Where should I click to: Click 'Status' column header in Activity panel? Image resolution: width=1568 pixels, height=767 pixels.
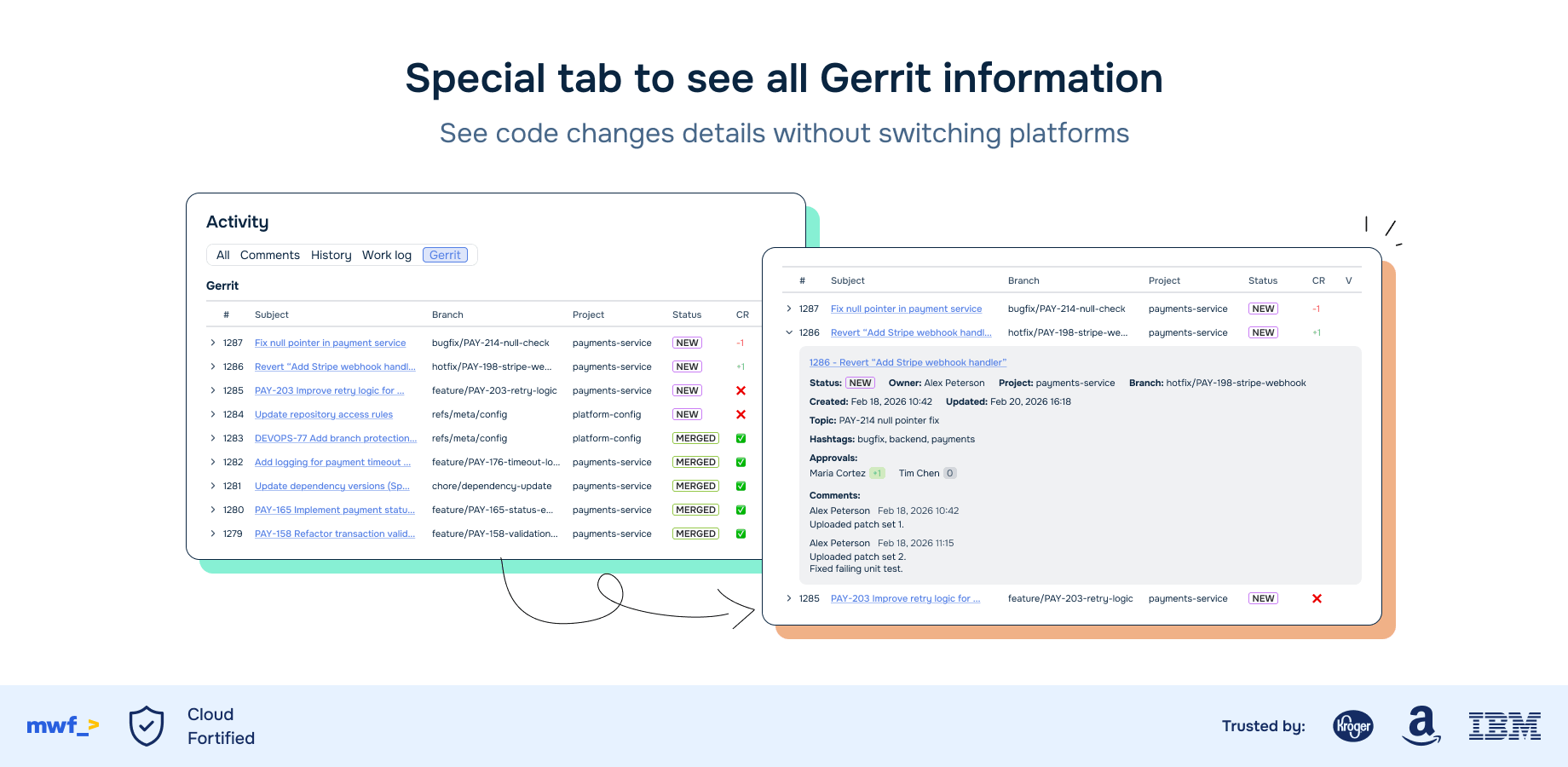(687, 314)
